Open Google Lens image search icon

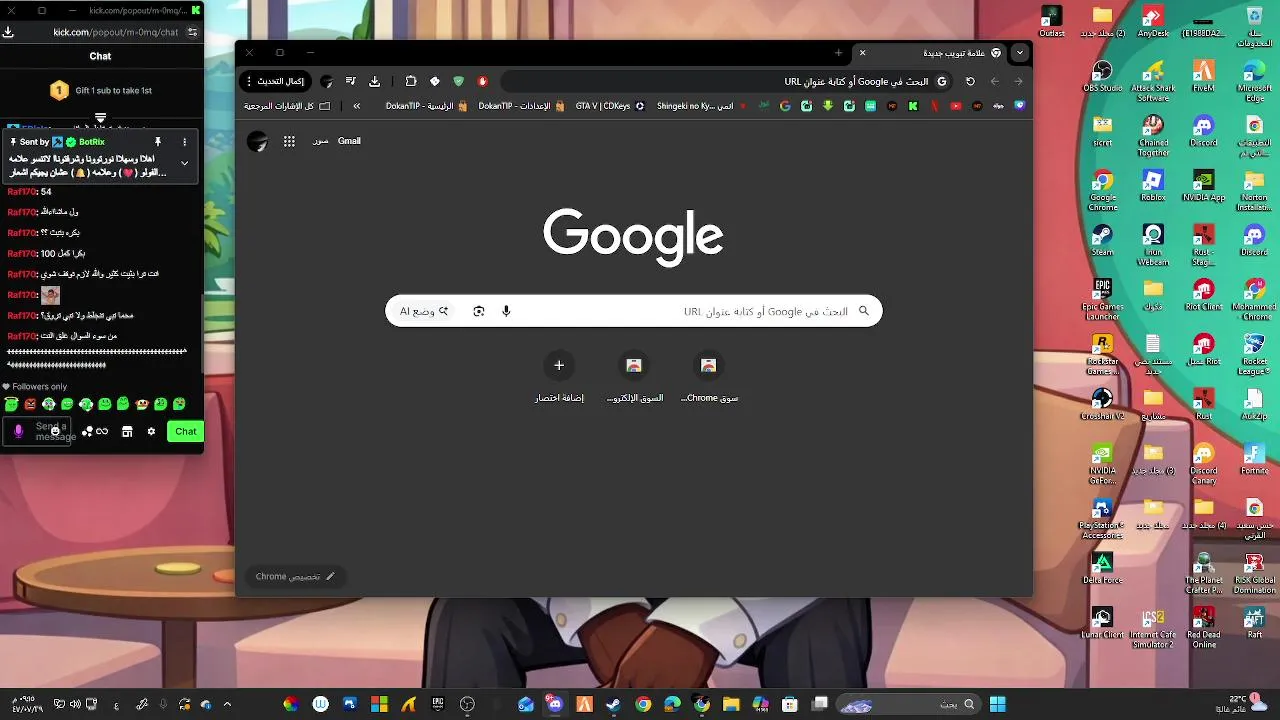[479, 311]
